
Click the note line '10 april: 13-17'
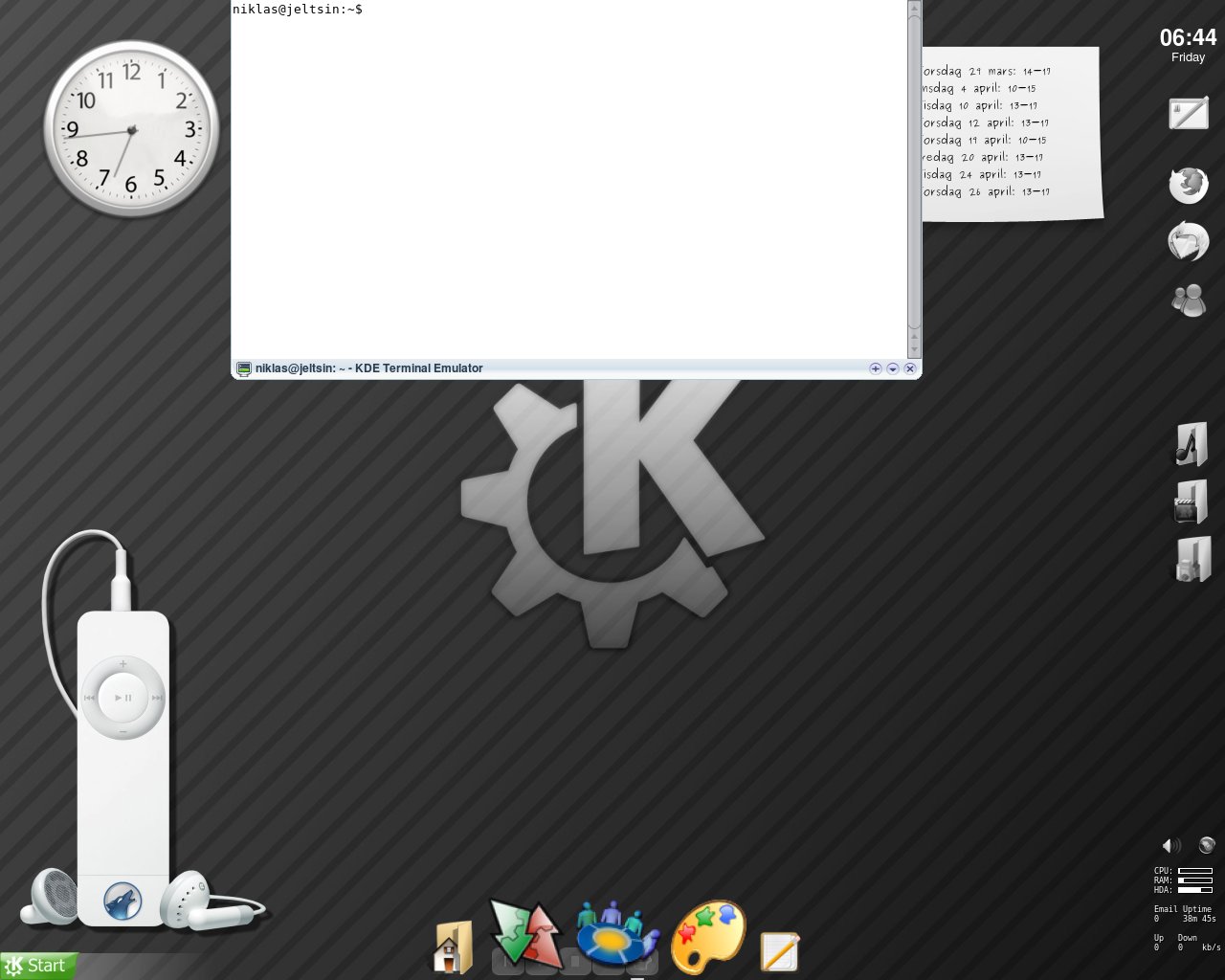point(998,105)
